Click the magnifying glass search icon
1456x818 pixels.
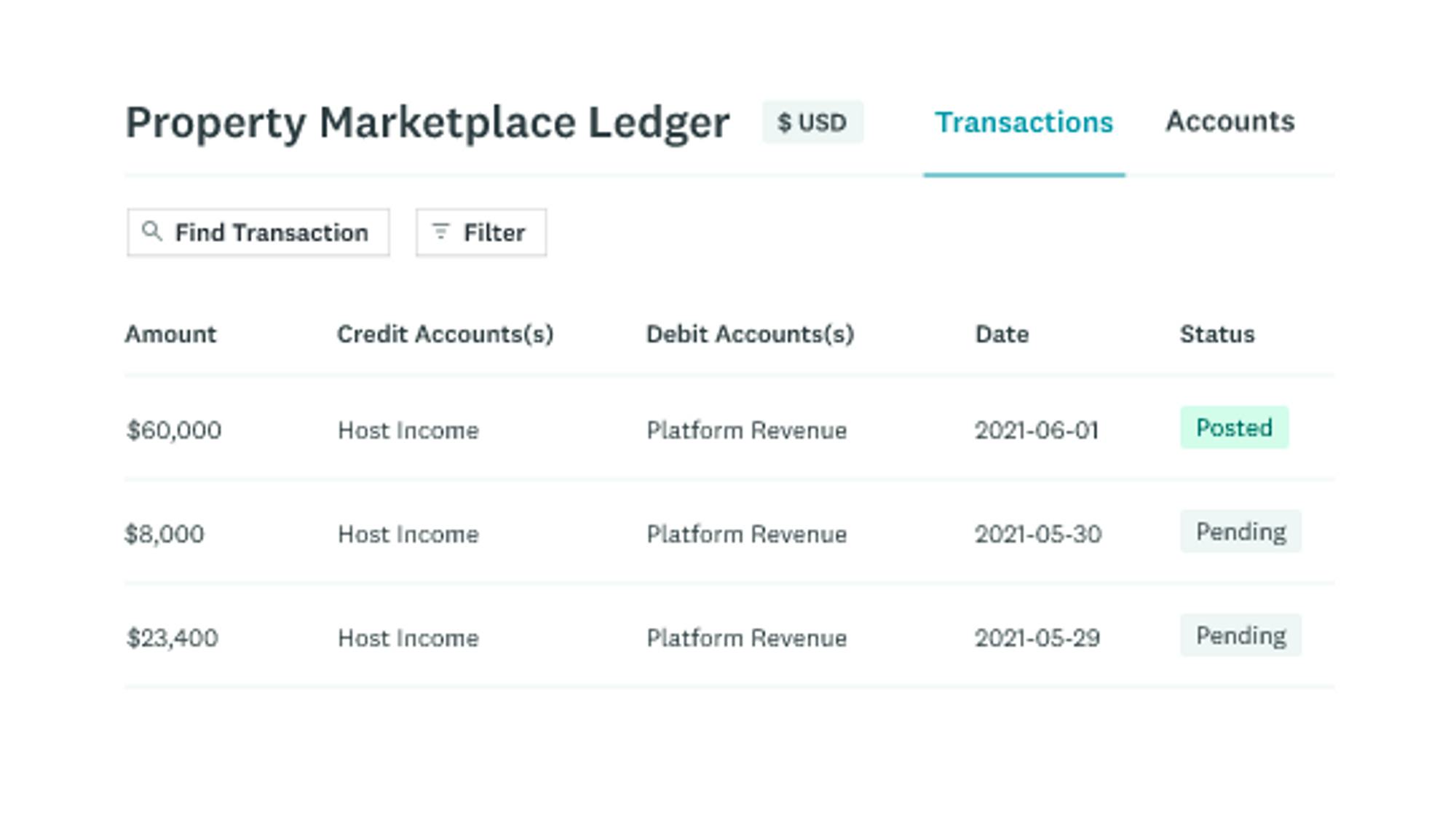coord(151,232)
